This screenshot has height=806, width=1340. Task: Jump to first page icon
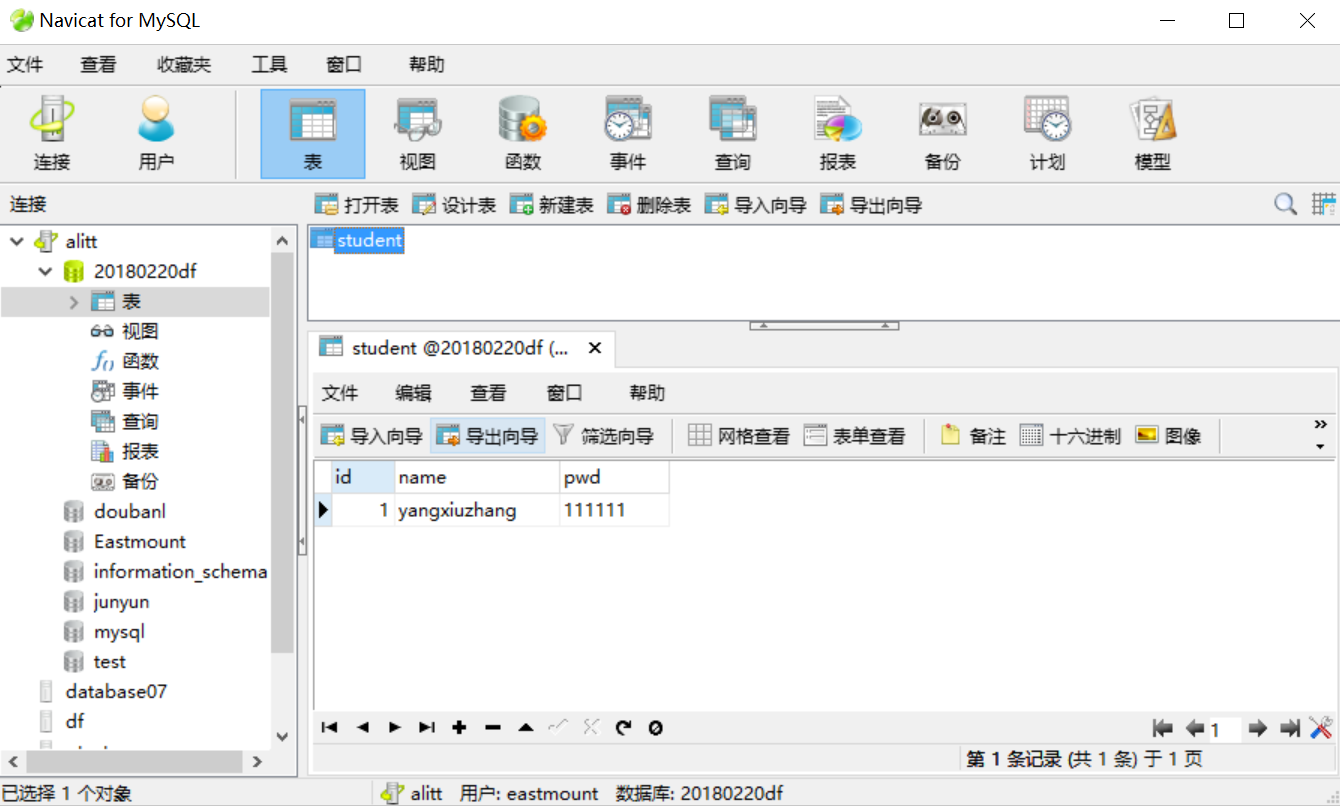[x=1162, y=728]
